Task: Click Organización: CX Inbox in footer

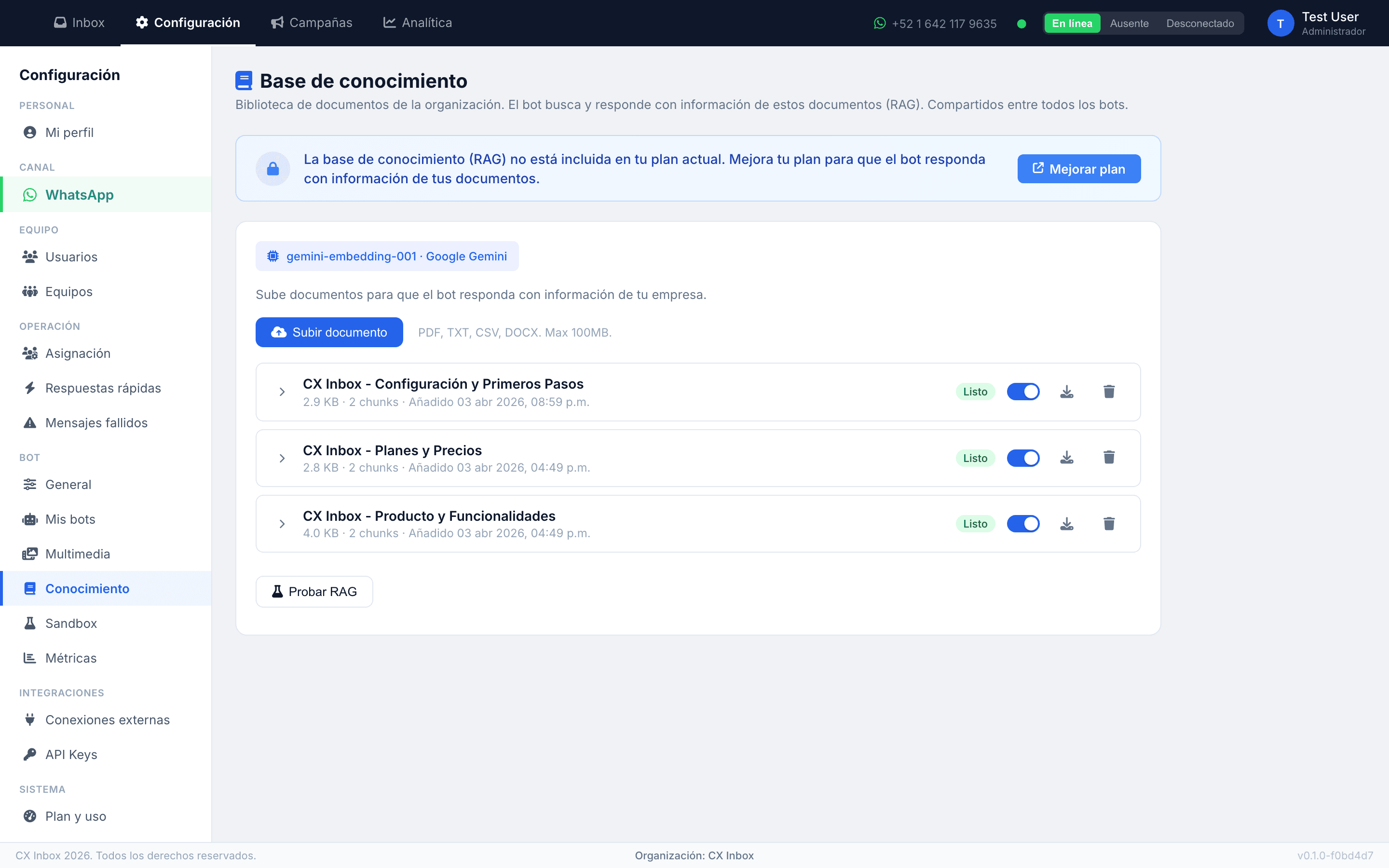Action: coord(694,855)
